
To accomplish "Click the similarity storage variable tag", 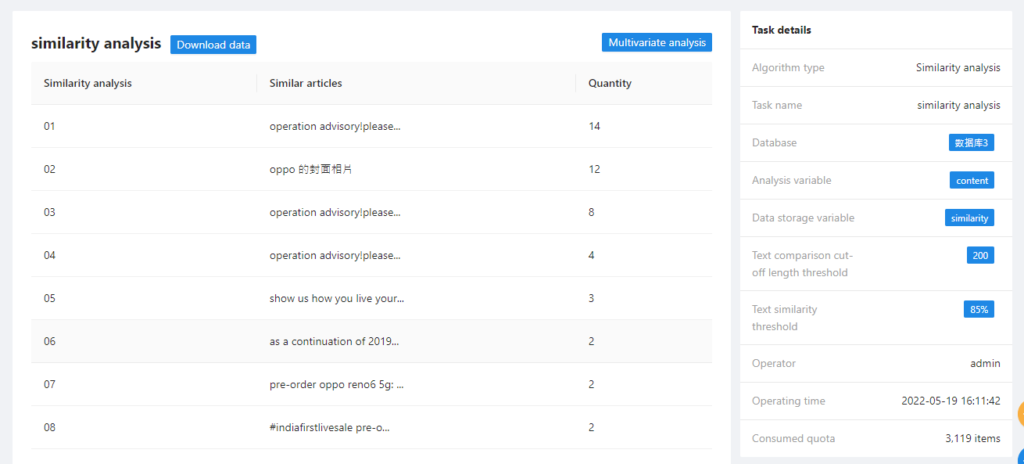I will coord(969,218).
